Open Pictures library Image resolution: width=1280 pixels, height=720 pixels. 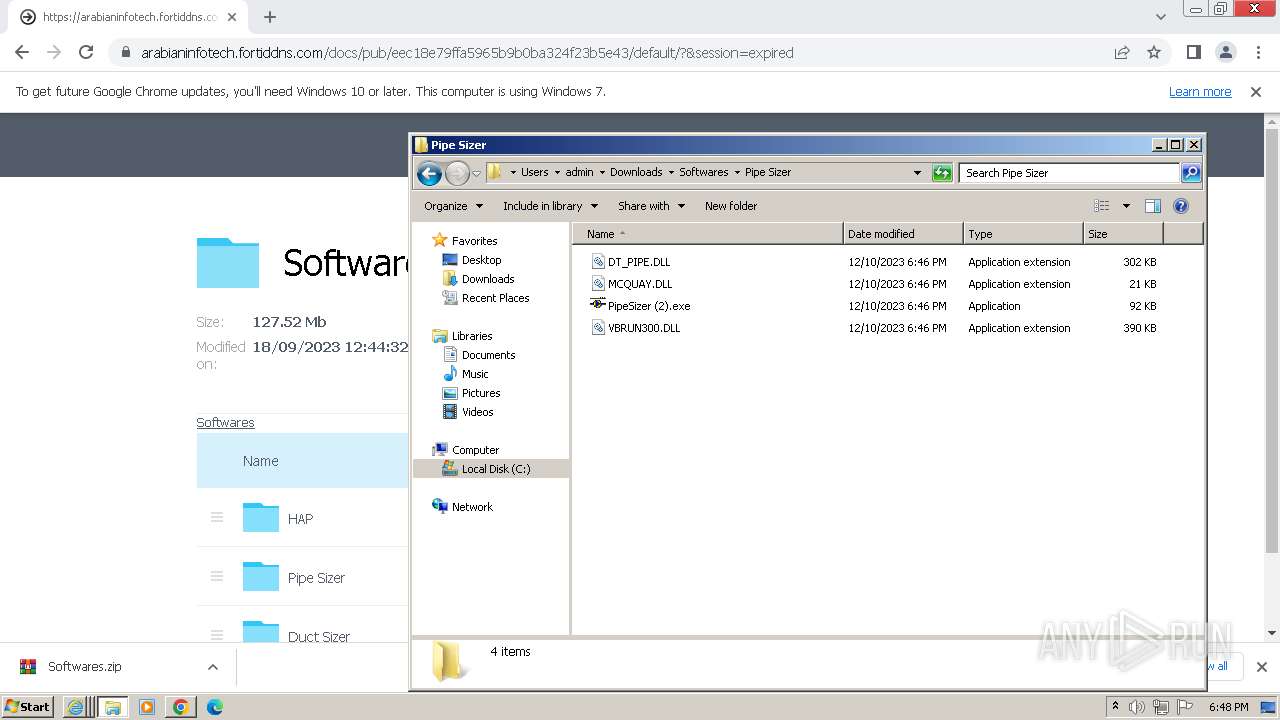(481, 393)
